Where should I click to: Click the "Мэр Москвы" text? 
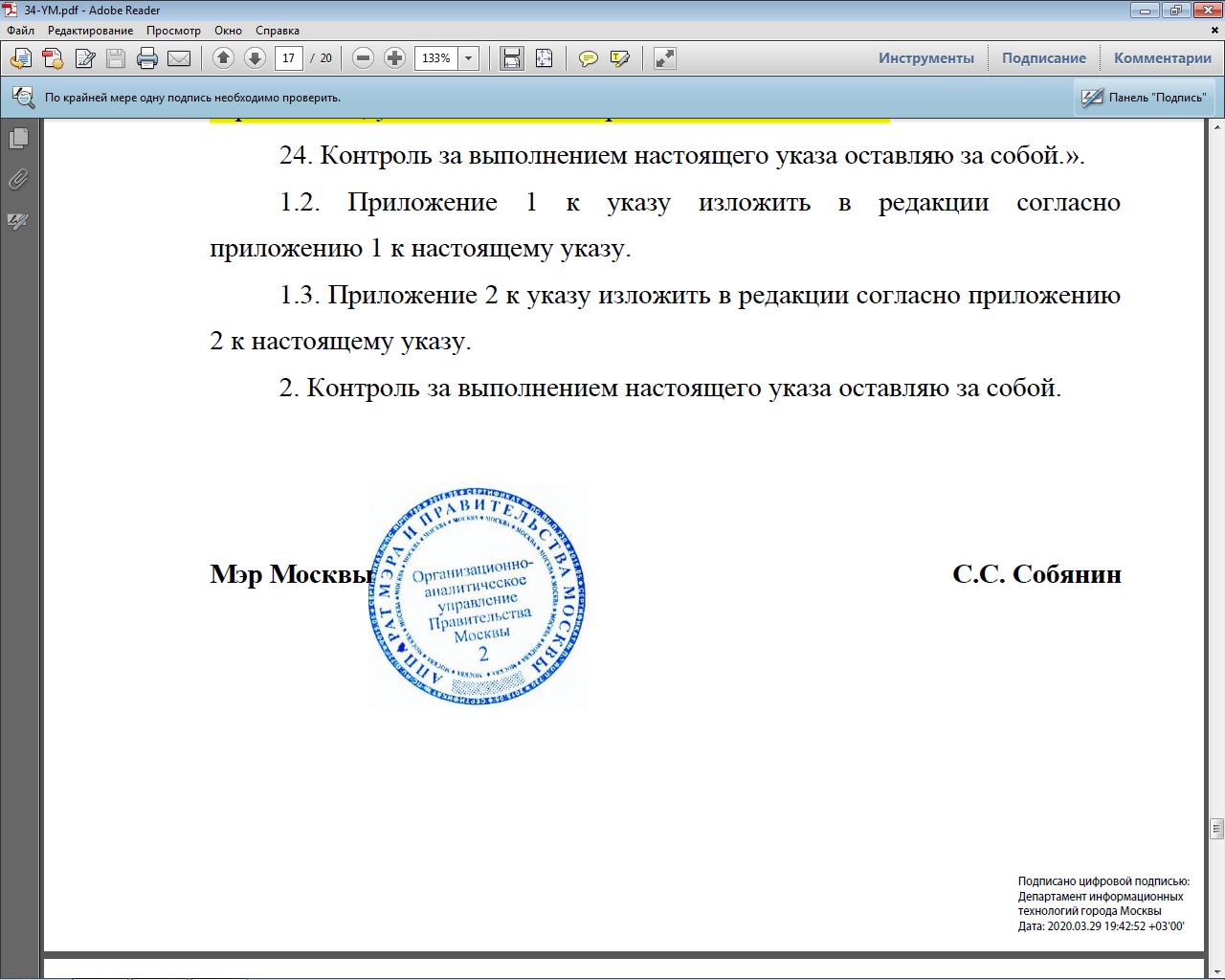point(291,574)
